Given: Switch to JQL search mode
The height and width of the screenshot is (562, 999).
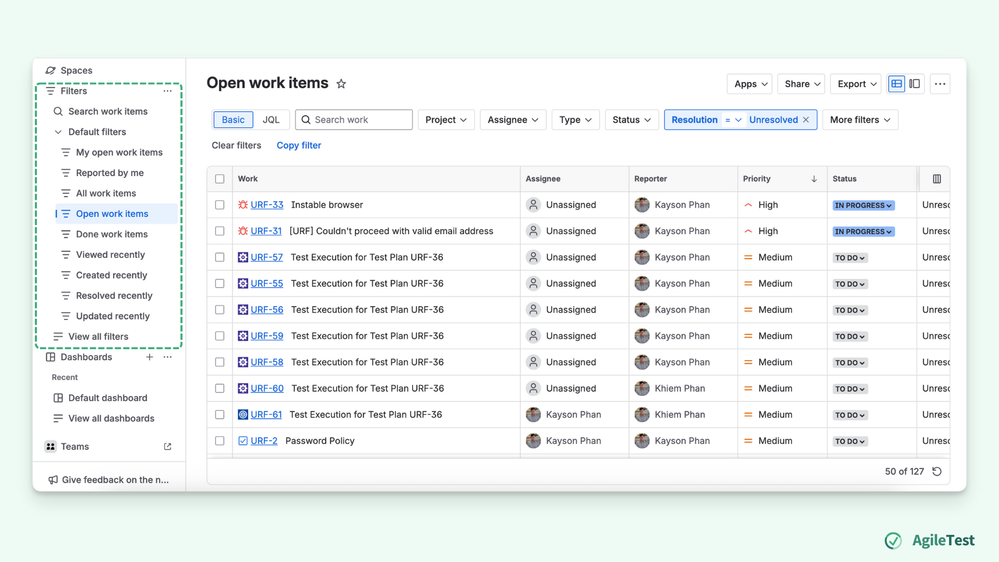Looking at the screenshot, I should [271, 120].
